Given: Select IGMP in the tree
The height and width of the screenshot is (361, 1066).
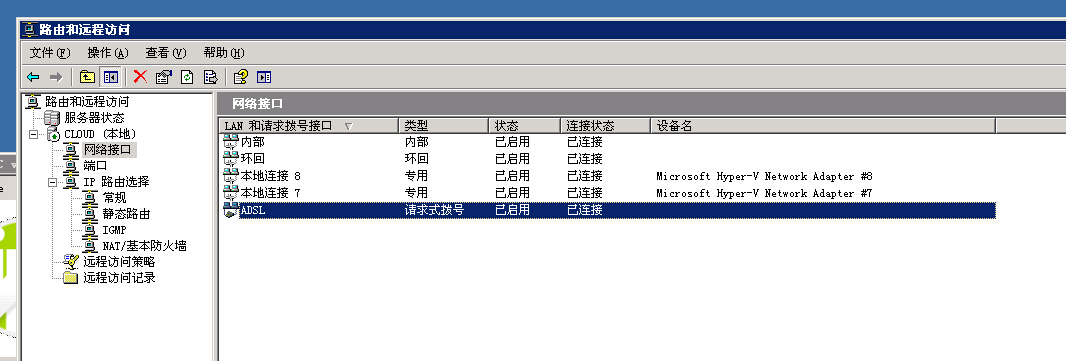Looking at the screenshot, I should pos(114,230).
